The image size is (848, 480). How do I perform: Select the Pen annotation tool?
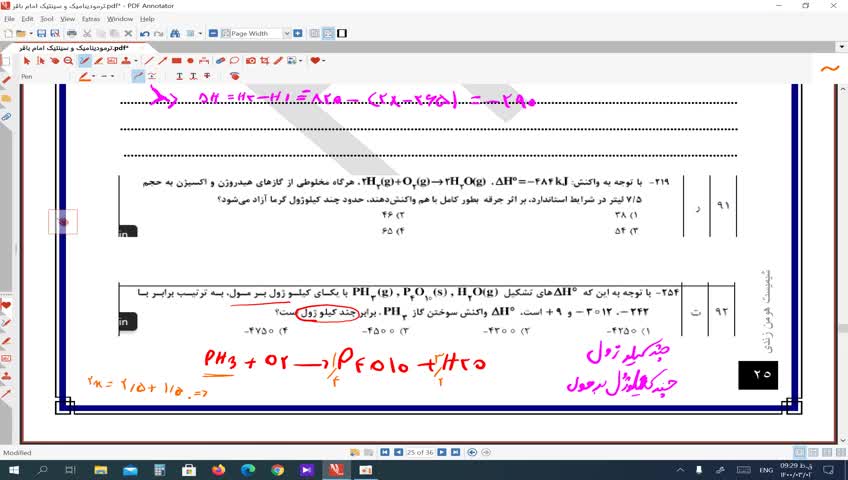[84, 61]
